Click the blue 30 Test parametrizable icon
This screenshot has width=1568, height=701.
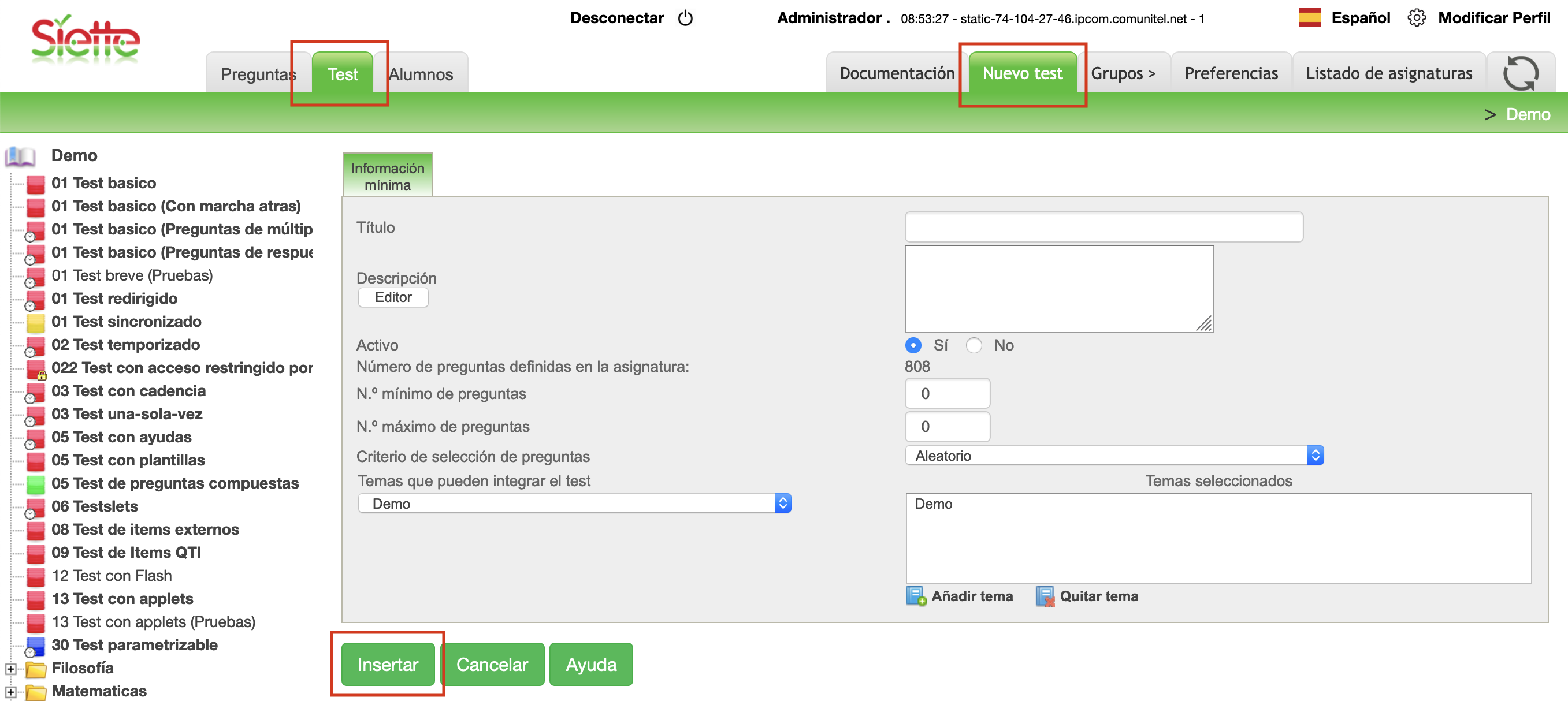(36, 645)
